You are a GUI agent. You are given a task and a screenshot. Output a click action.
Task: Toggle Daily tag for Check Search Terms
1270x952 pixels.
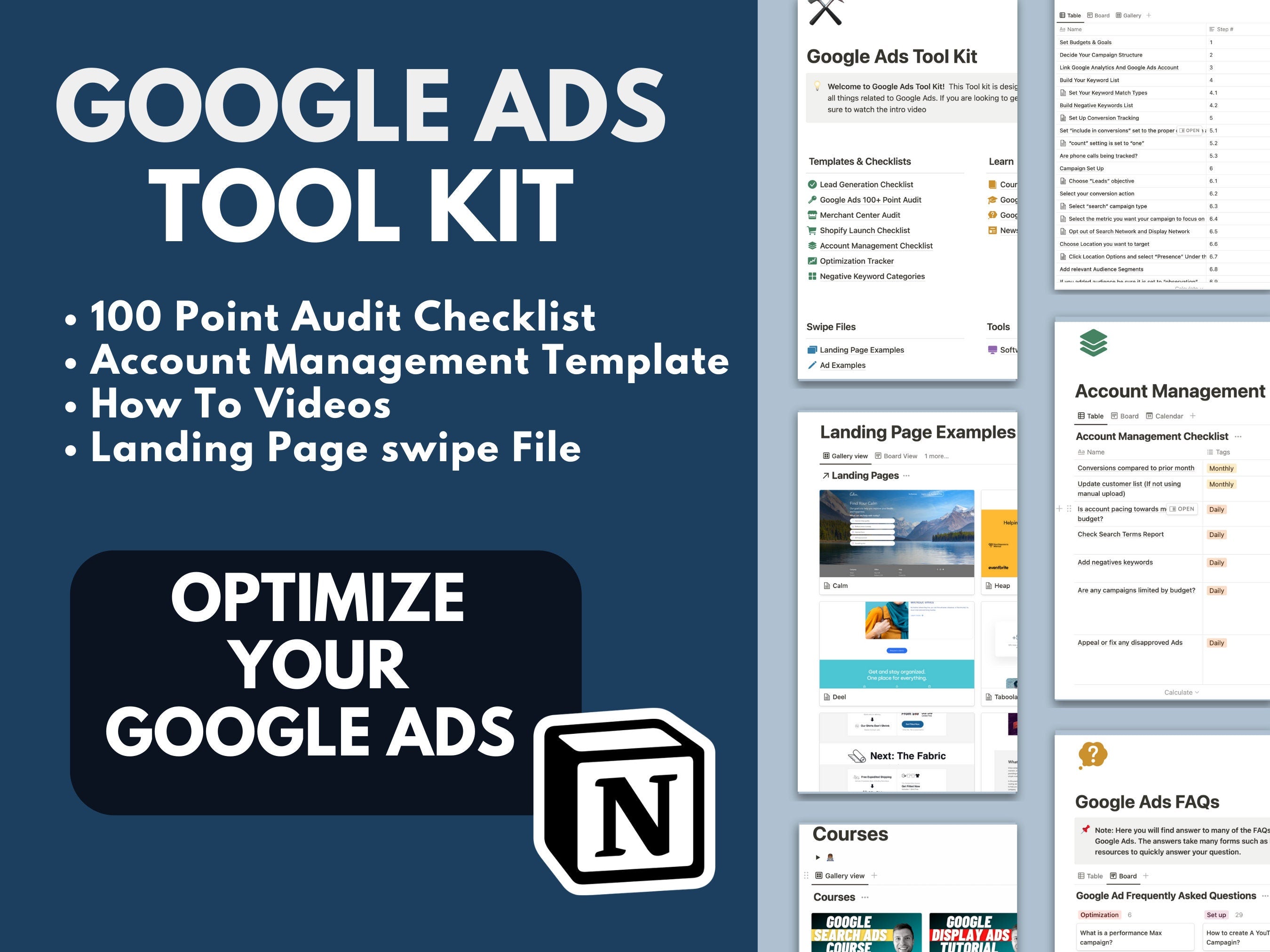(x=1223, y=549)
